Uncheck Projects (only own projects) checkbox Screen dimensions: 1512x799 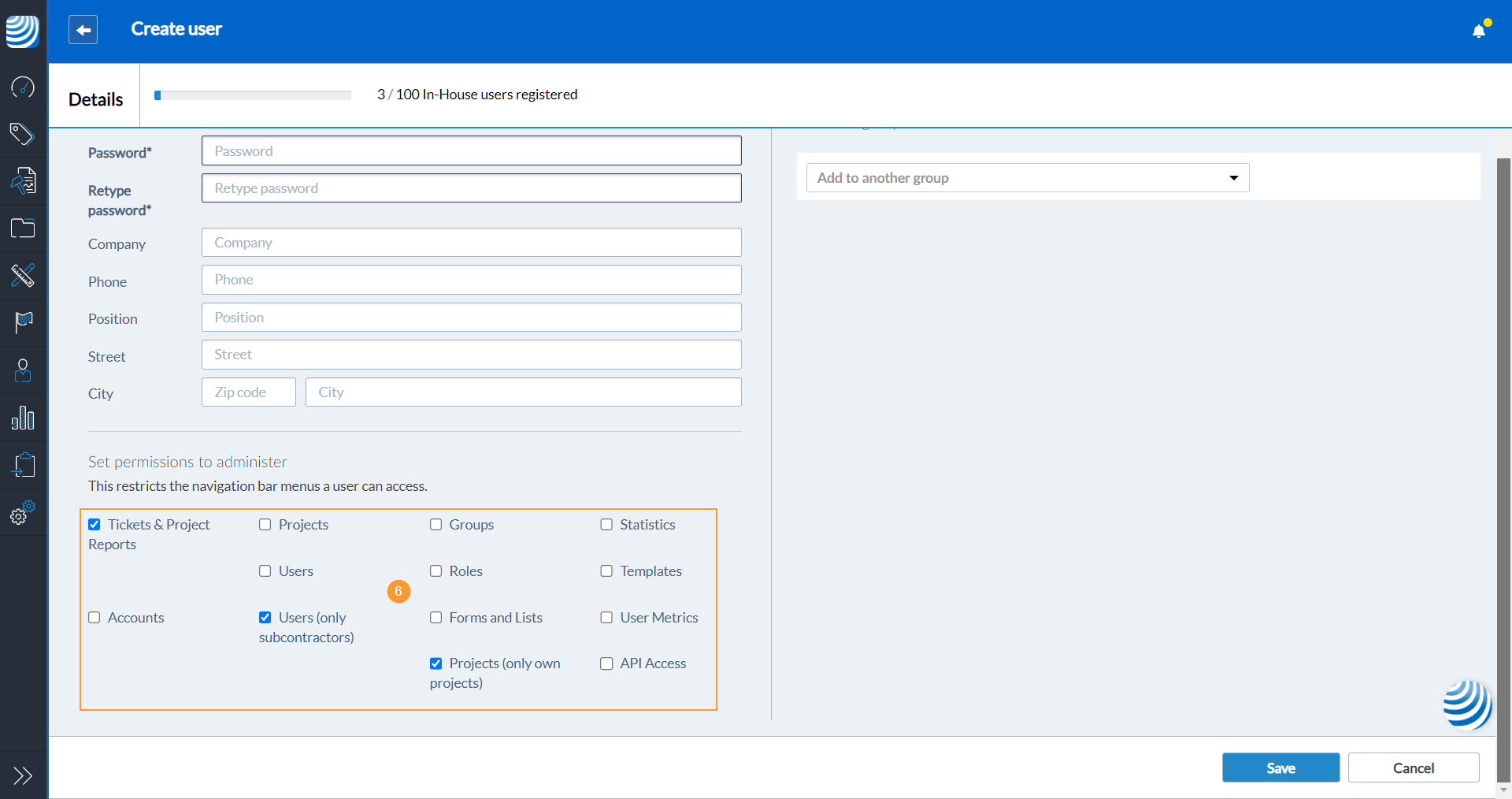435,663
